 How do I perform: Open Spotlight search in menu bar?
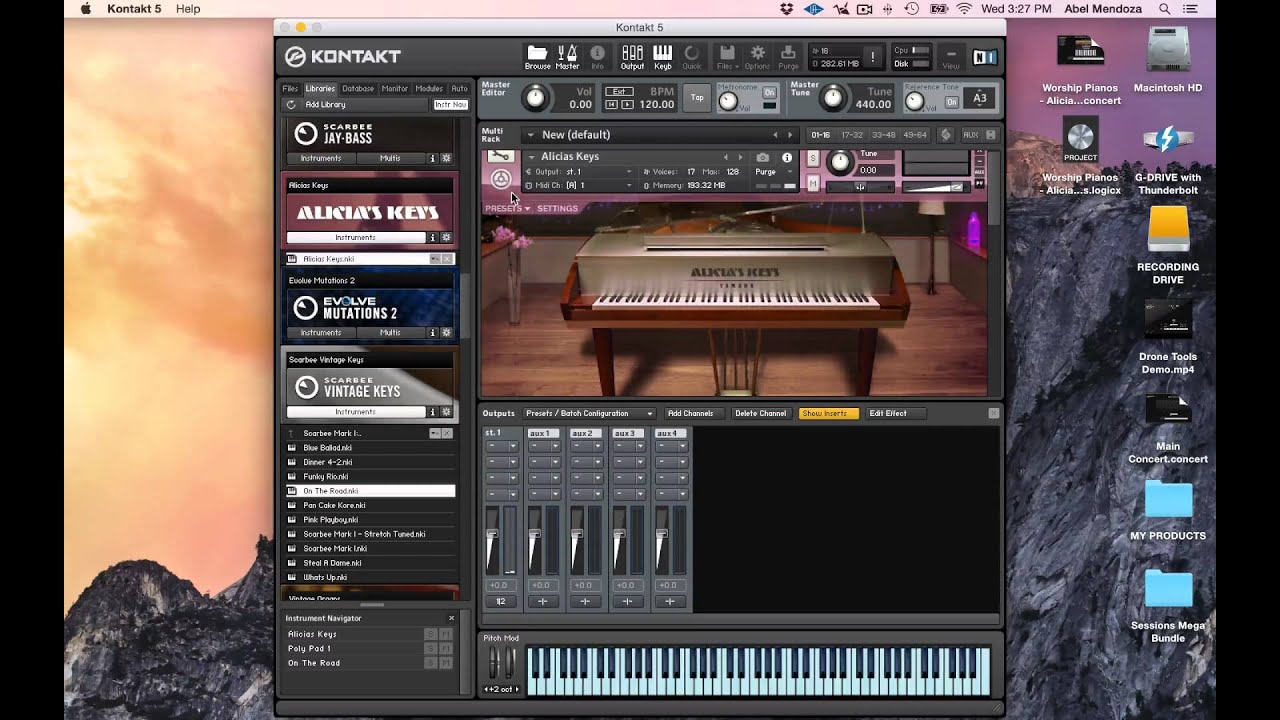tap(1164, 9)
